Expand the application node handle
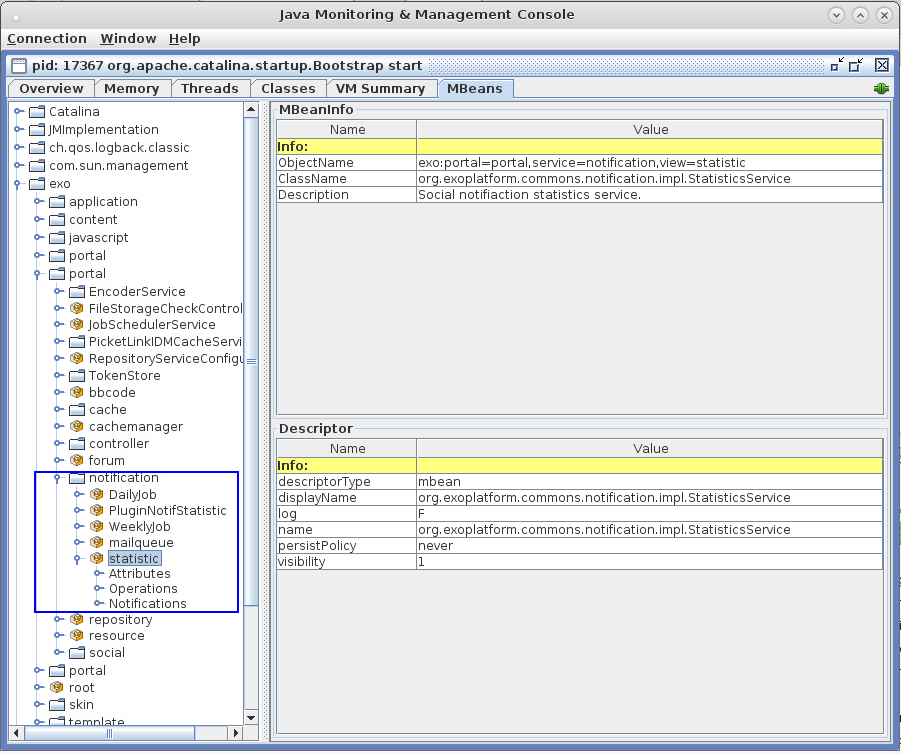 [38, 201]
